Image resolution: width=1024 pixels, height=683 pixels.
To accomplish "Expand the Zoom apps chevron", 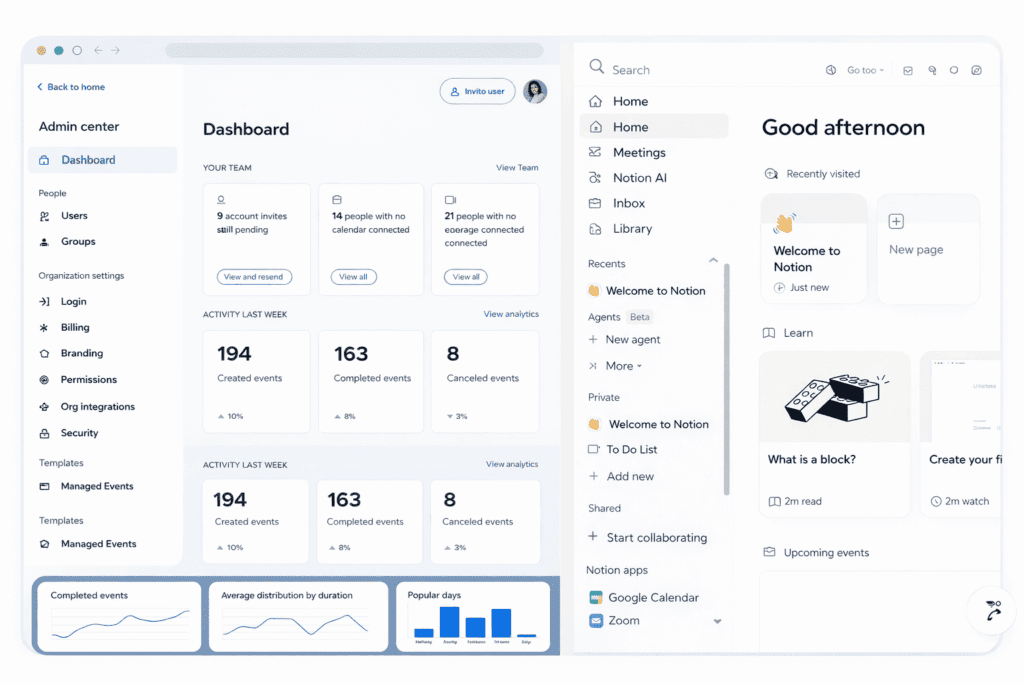I will pyautogui.click(x=718, y=620).
